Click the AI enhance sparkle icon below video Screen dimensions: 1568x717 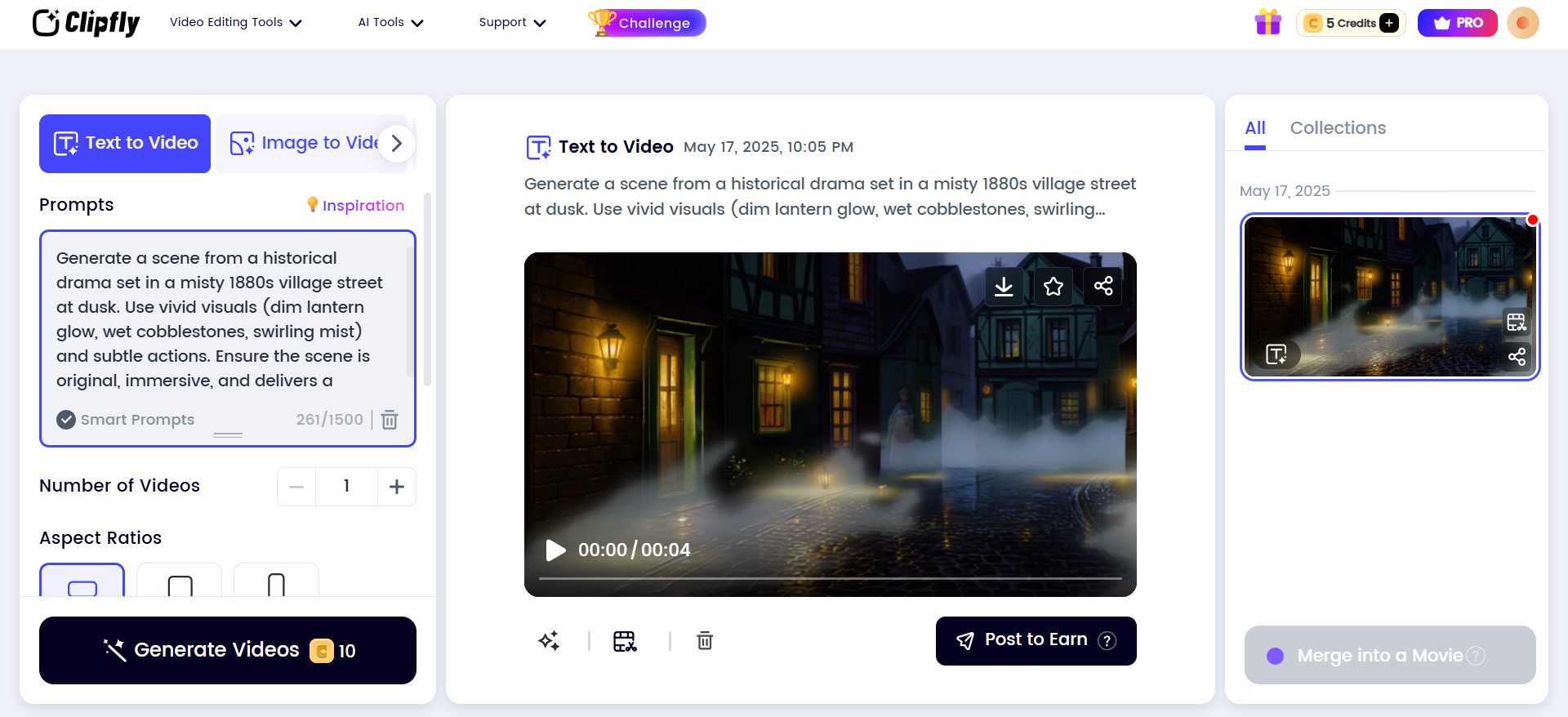(549, 641)
